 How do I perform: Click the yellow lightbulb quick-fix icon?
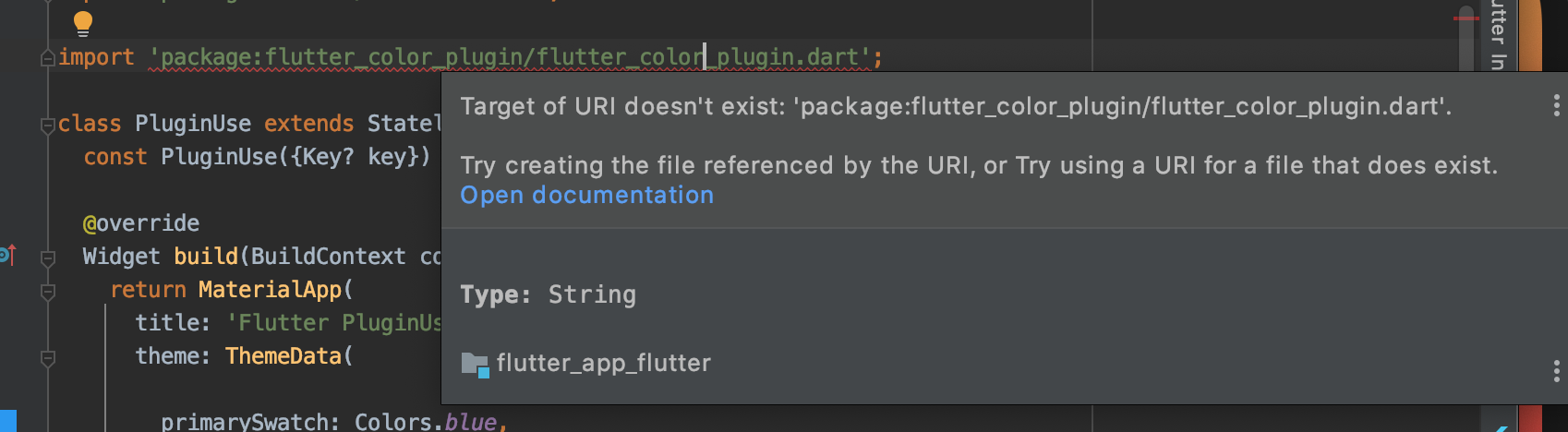click(x=82, y=23)
